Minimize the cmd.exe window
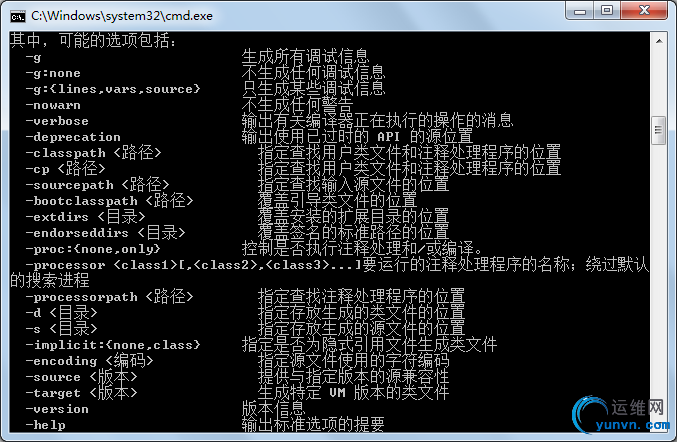677x442 pixels. [579, 10]
